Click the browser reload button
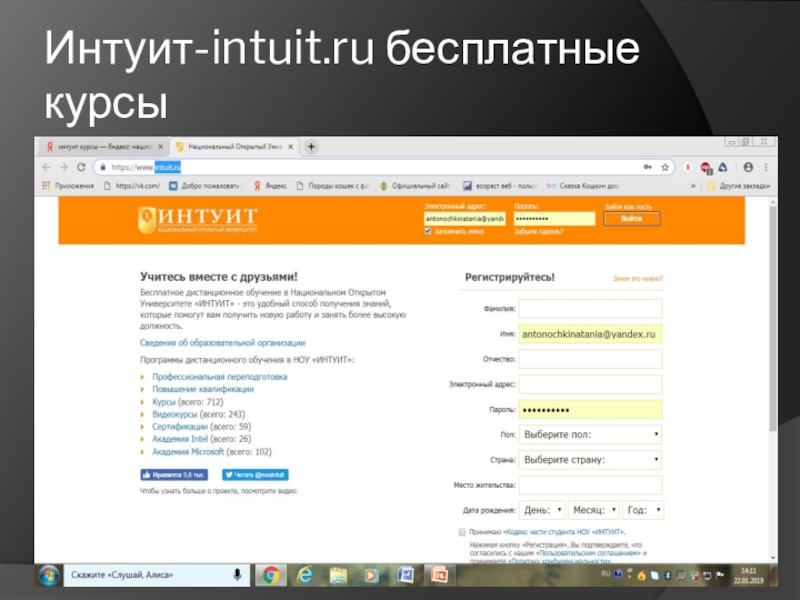This screenshot has width=800, height=600. point(81,167)
